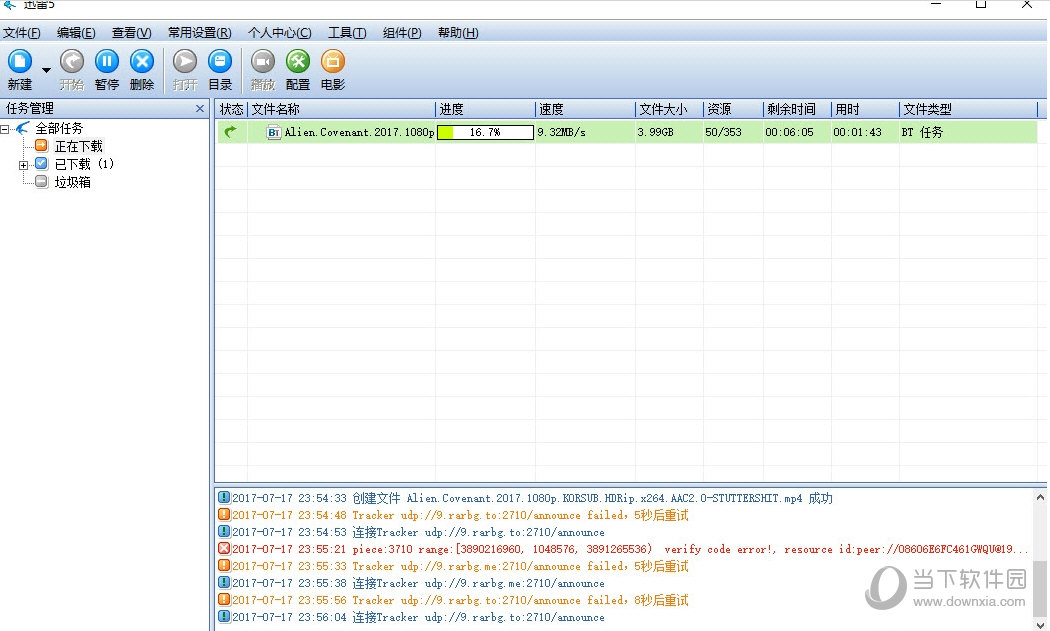Screen dimensions: 1050x631
Task: Open the 常用设置(R) menu
Action: coord(200,33)
